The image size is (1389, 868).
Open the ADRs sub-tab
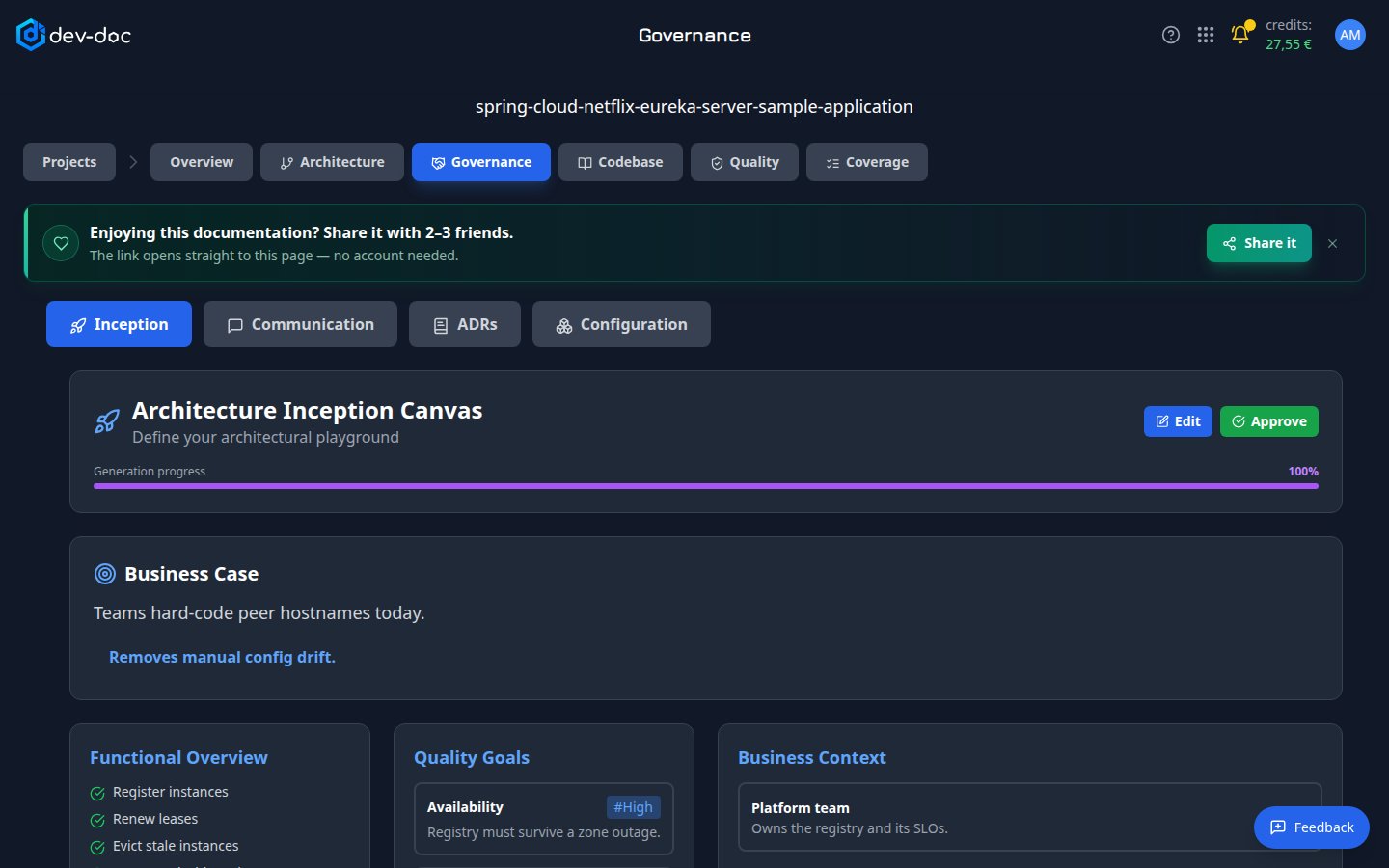[x=465, y=324]
